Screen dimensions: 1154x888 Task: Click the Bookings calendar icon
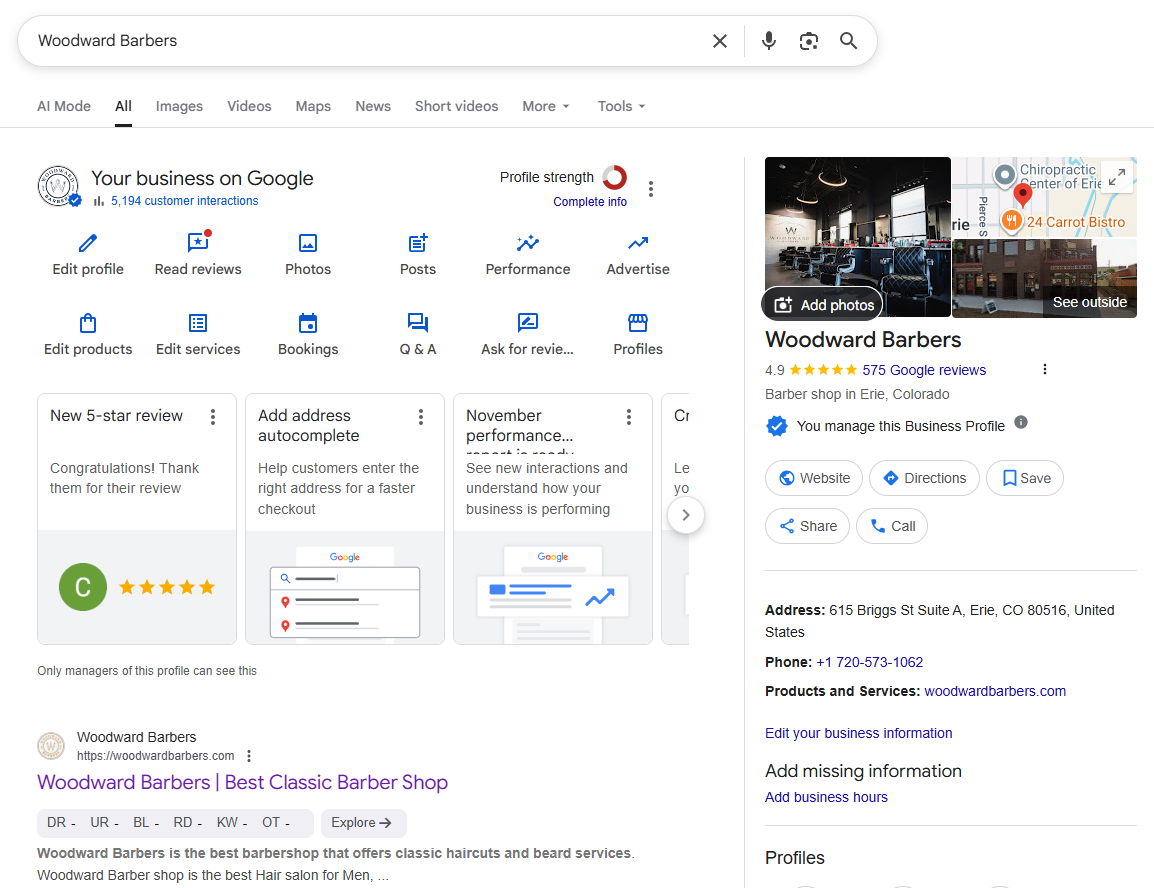pos(308,323)
